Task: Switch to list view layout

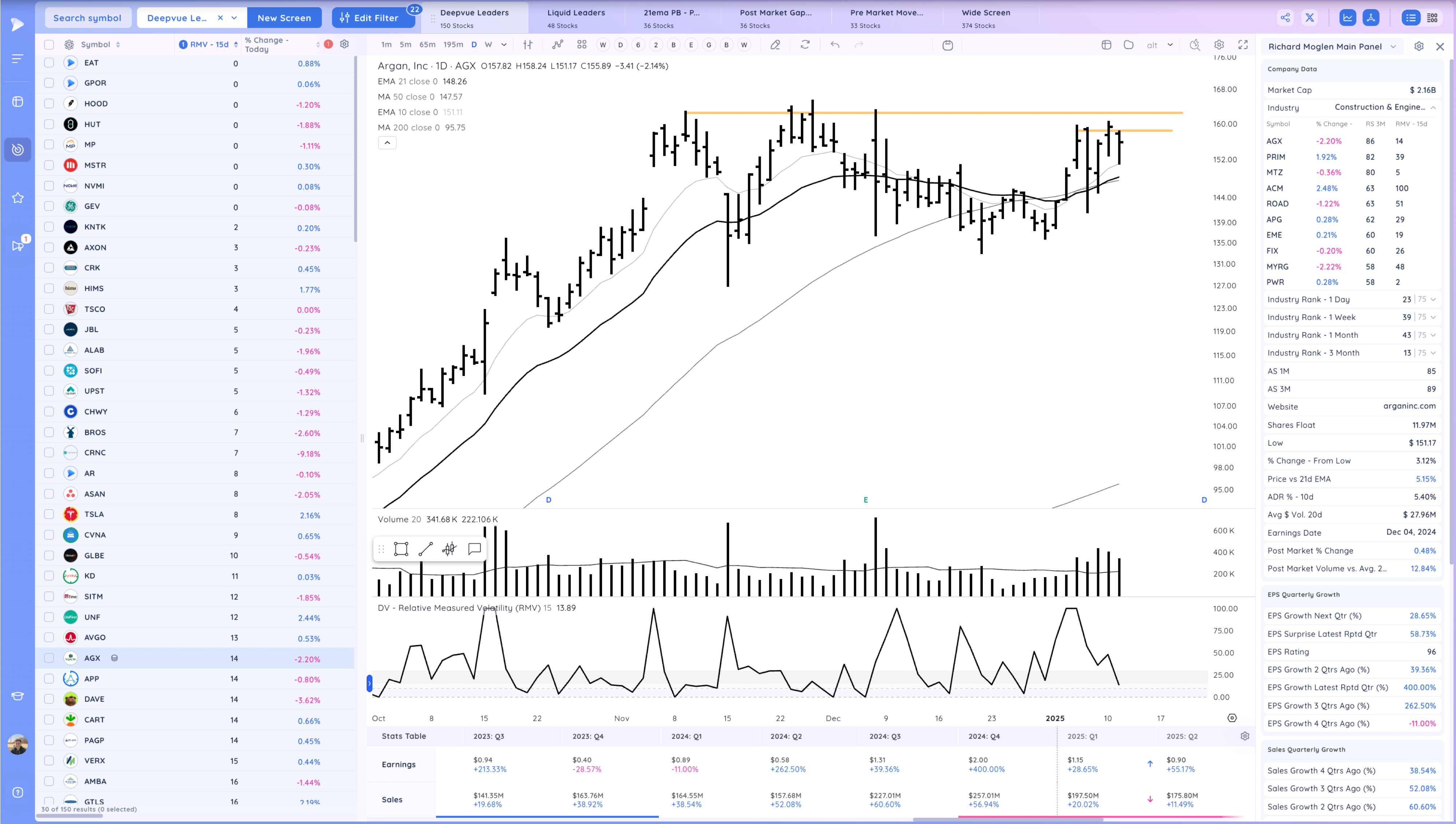Action: pos(1411,17)
